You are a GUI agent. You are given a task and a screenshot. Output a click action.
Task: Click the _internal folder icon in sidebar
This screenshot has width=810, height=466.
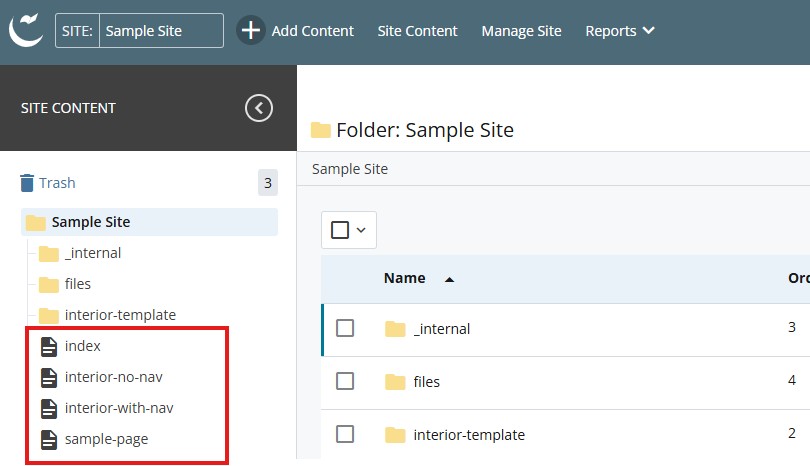48,253
